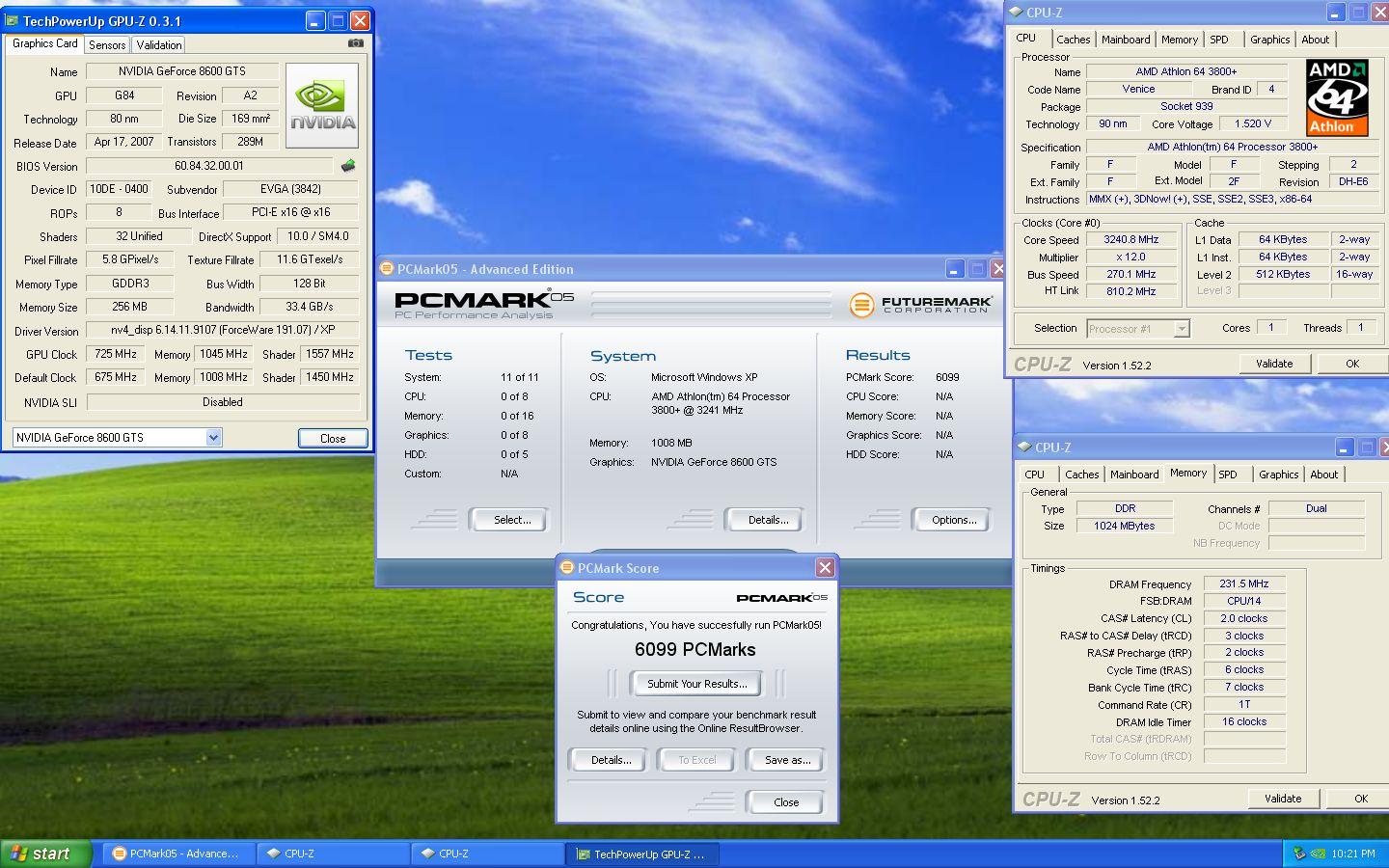Click the BIOS save chip icon in GPU-Z
Image resolution: width=1389 pixels, height=868 pixels.
pyautogui.click(x=348, y=166)
